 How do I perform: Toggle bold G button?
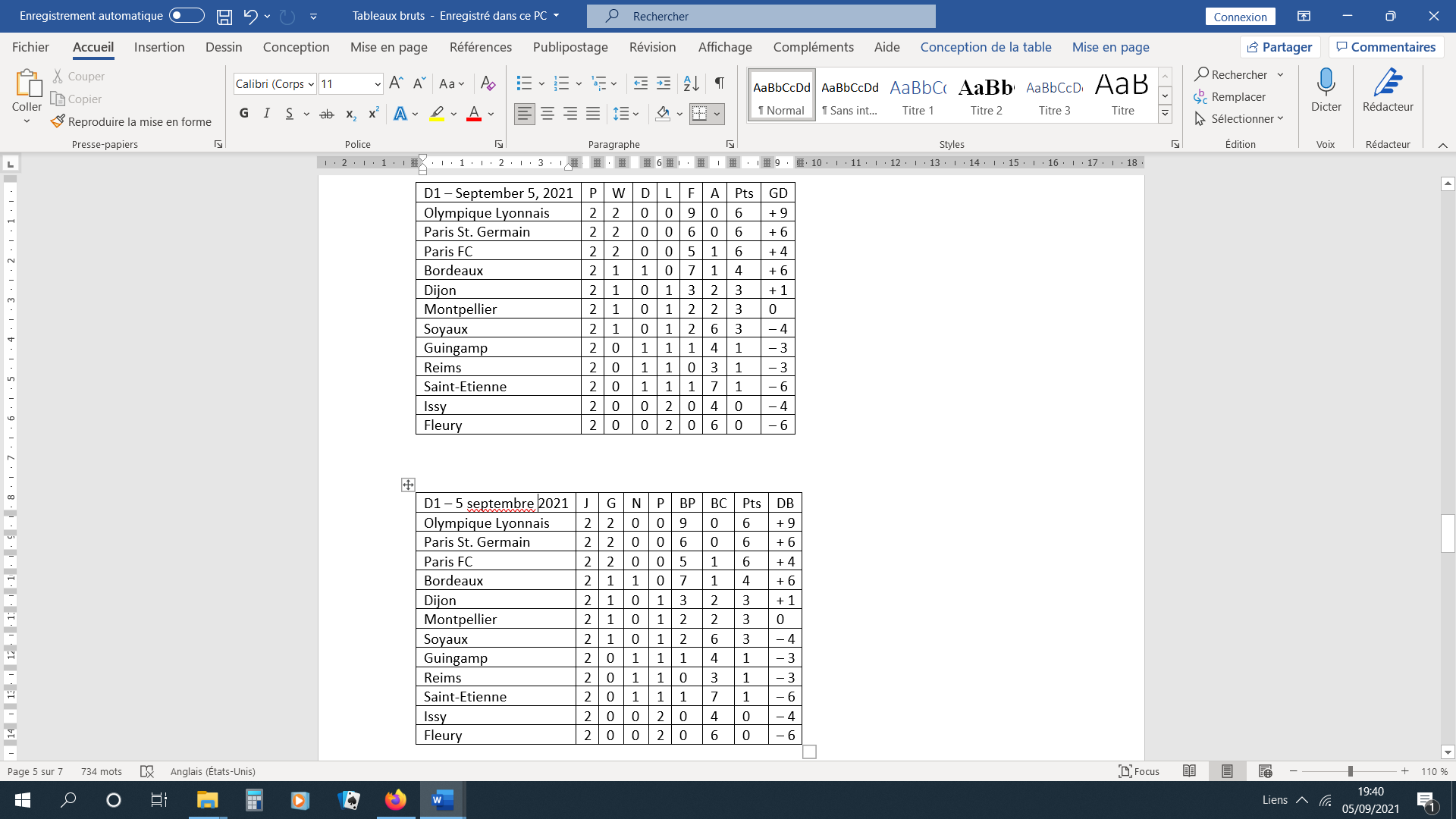pos(243,114)
